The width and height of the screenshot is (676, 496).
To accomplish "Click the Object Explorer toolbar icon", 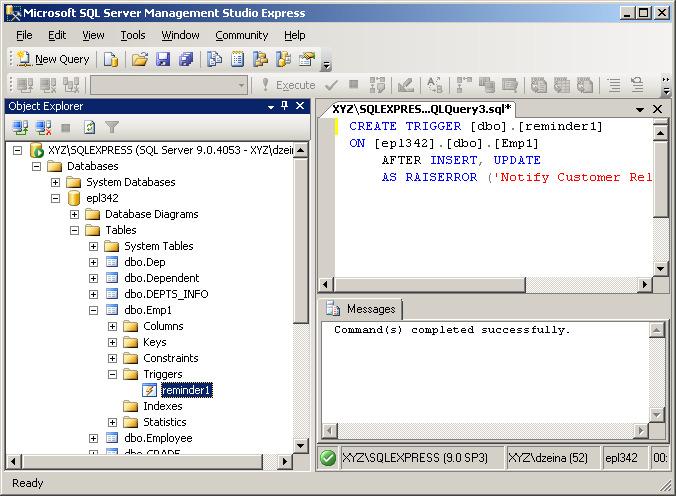I will [260, 59].
